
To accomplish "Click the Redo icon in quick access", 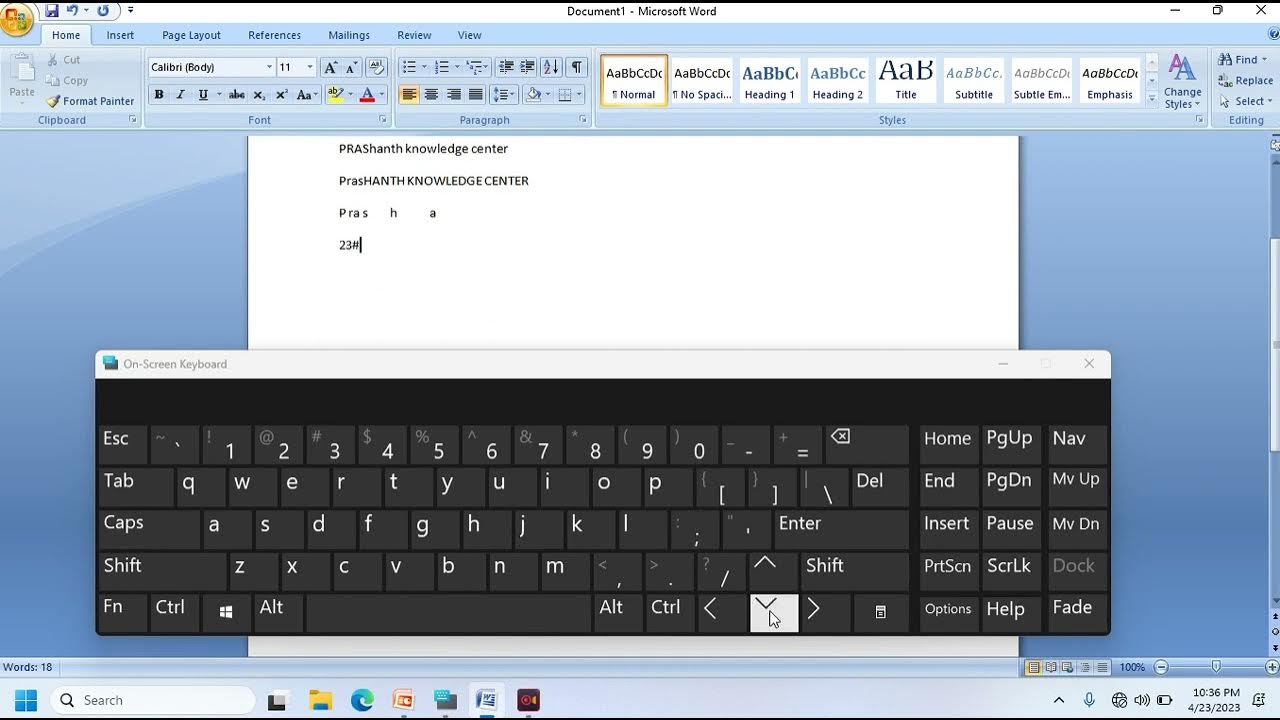I will pos(103,11).
